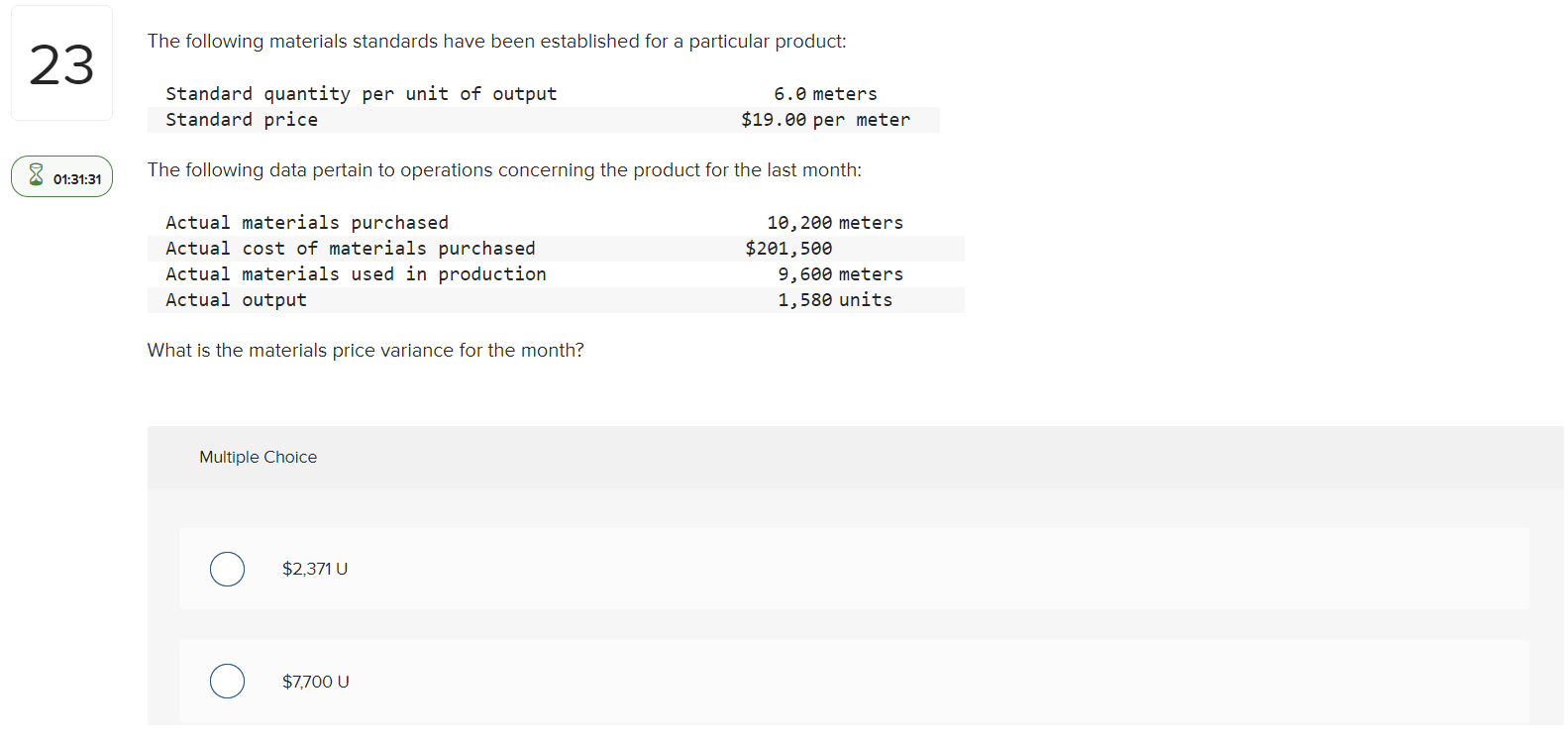Click the materials price variance question text
This screenshot has width=1568, height=744.
tap(366, 350)
